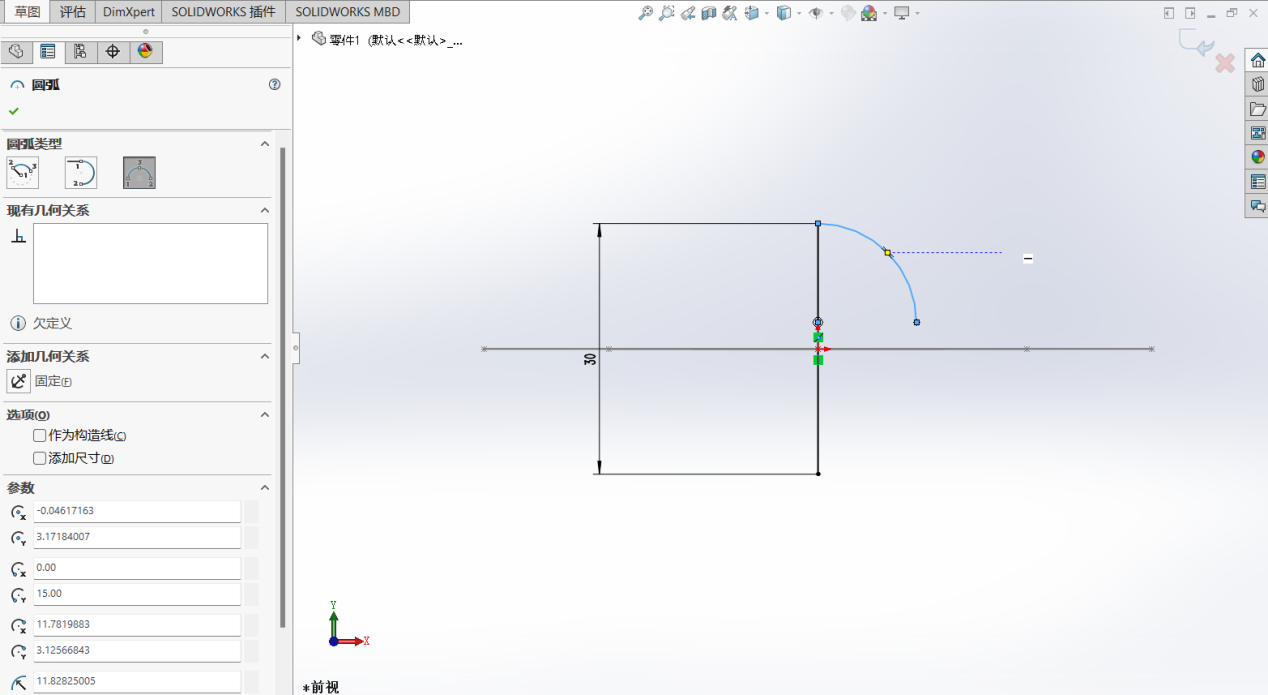Click the end X field 11.7819883
This screenshot has height=695, width=1268.
click(x=137, y=625)
